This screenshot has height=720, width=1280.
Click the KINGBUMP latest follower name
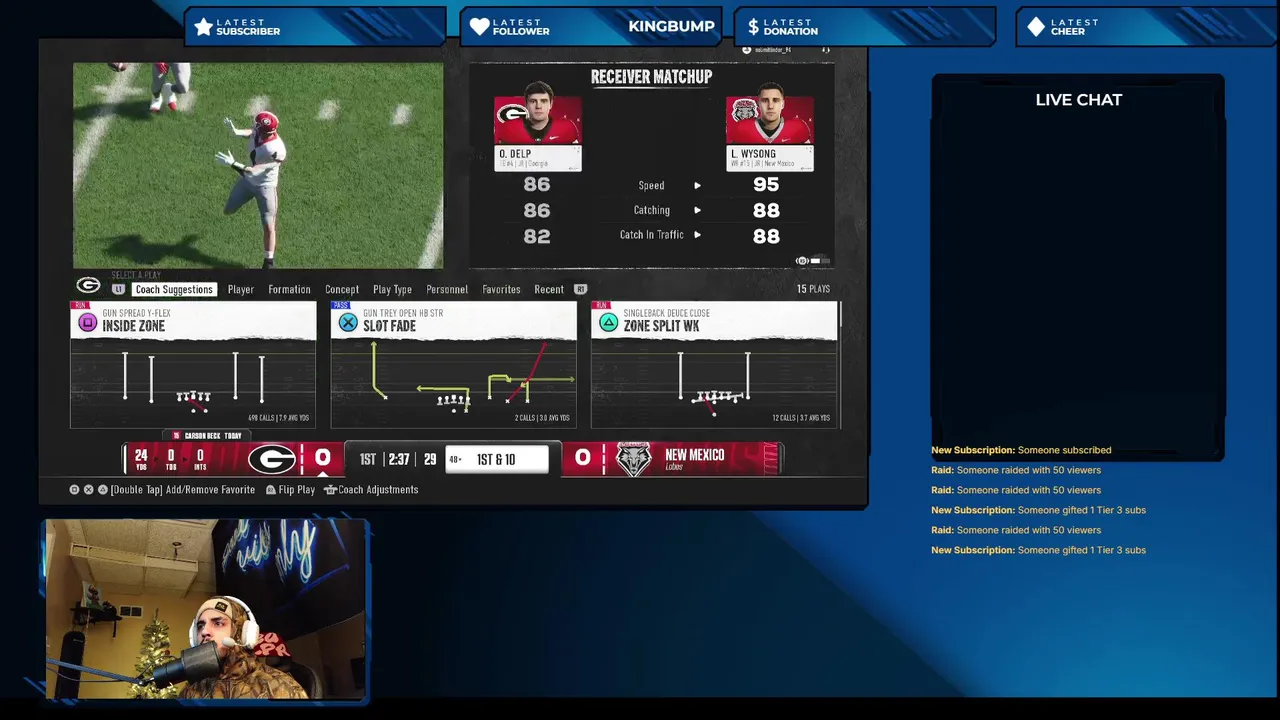(x=671, y=26)
